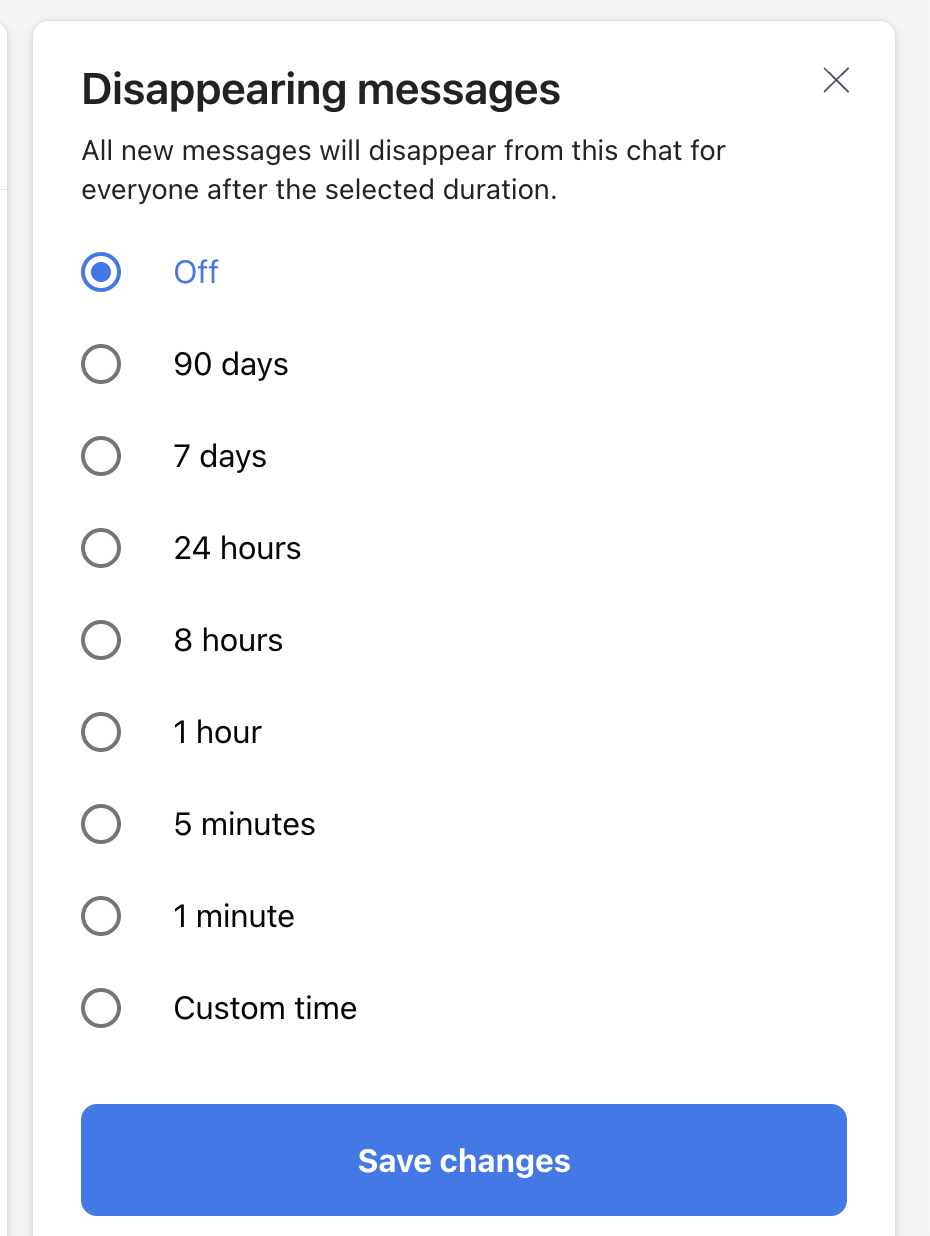Click the "8 hours" label text
This screenshot has width=930, height=1236.
(228, 640)
